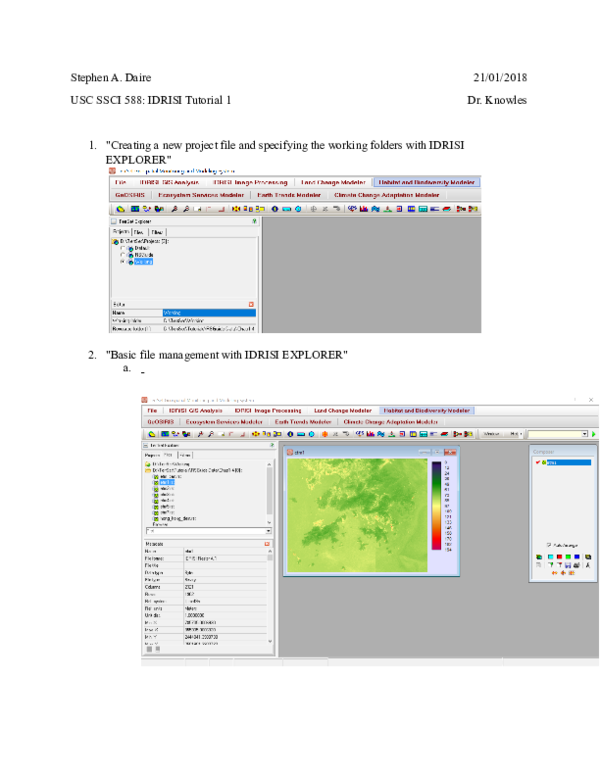Collapse the Metadata panel in lower explorer
This screenshot has height=776, width=600.
pos(267,544)
